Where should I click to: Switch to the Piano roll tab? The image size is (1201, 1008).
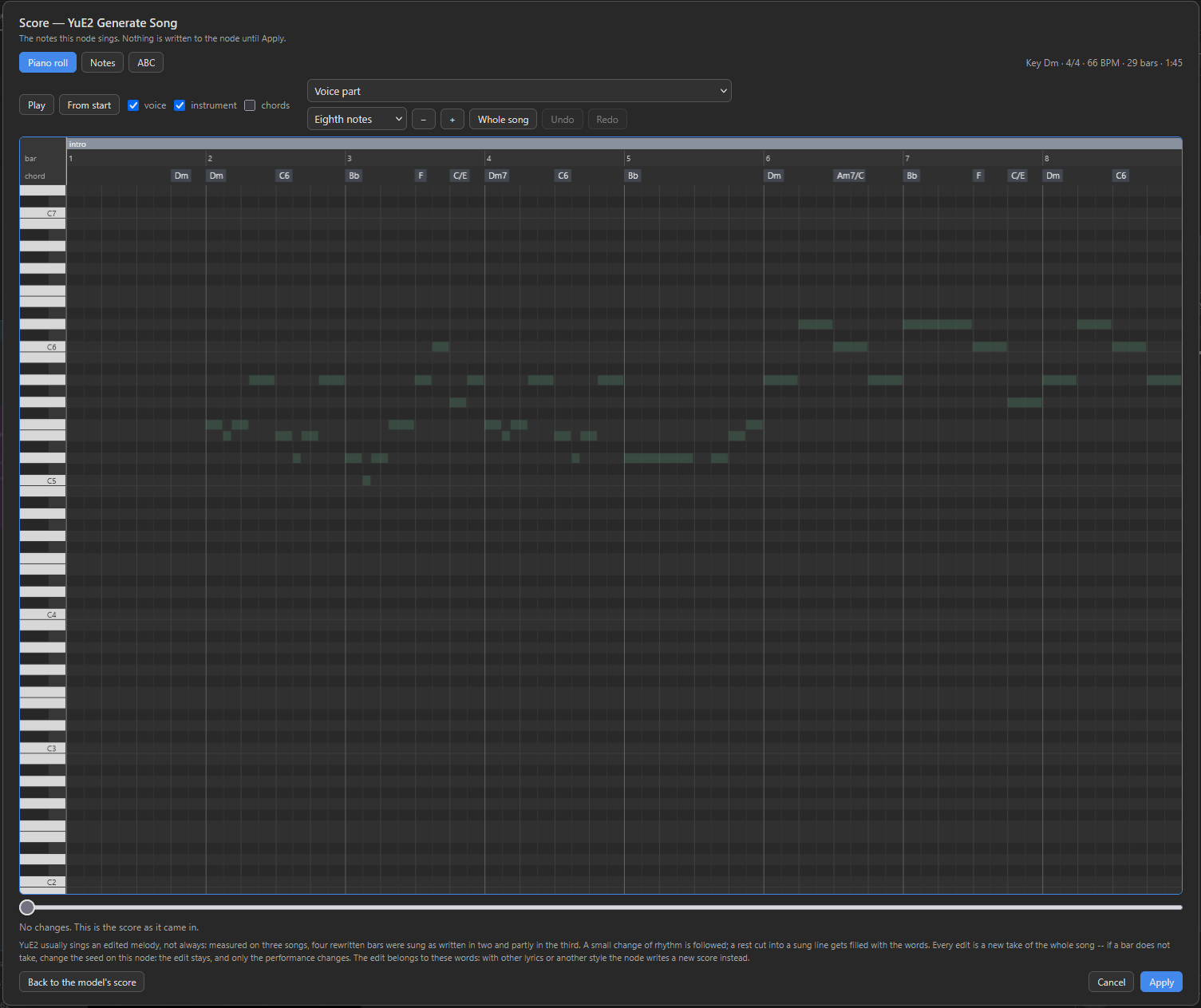(x=48, y=63)
